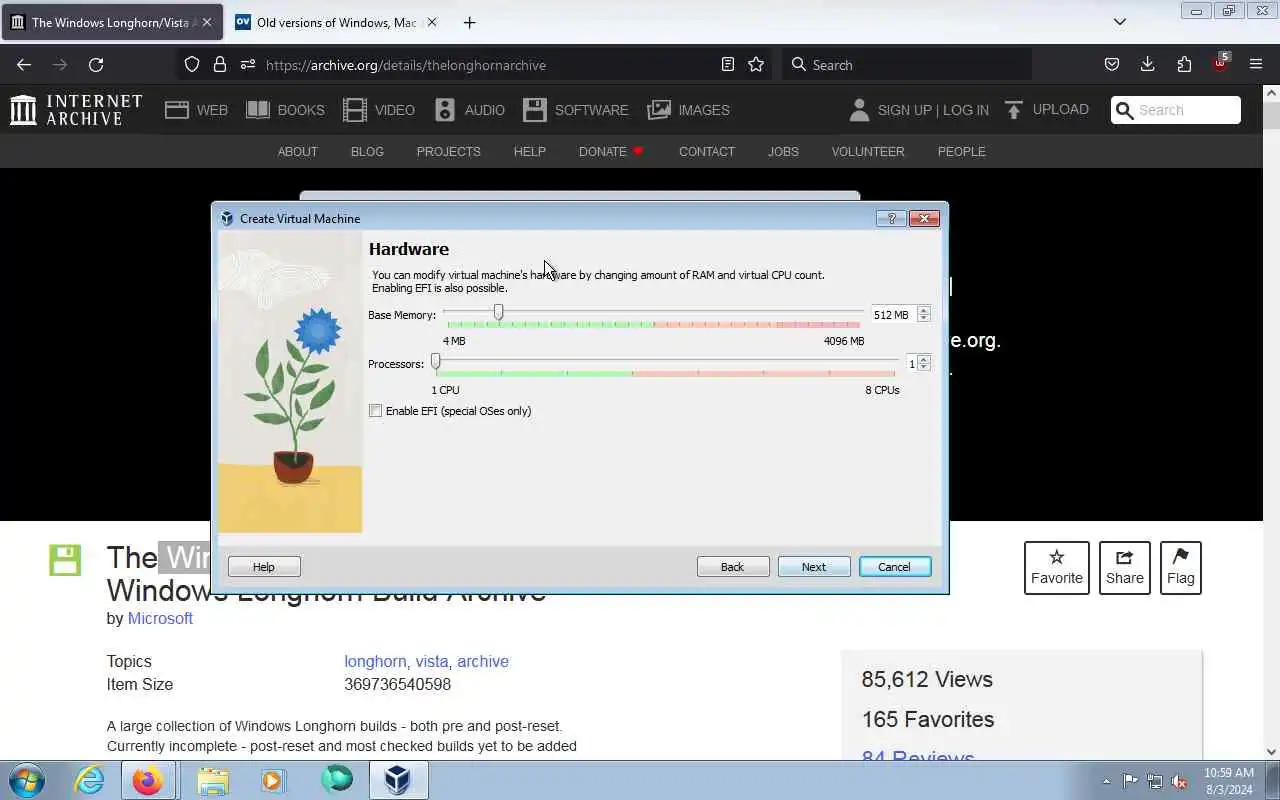Click the Processors slider handle

[435, 362]
